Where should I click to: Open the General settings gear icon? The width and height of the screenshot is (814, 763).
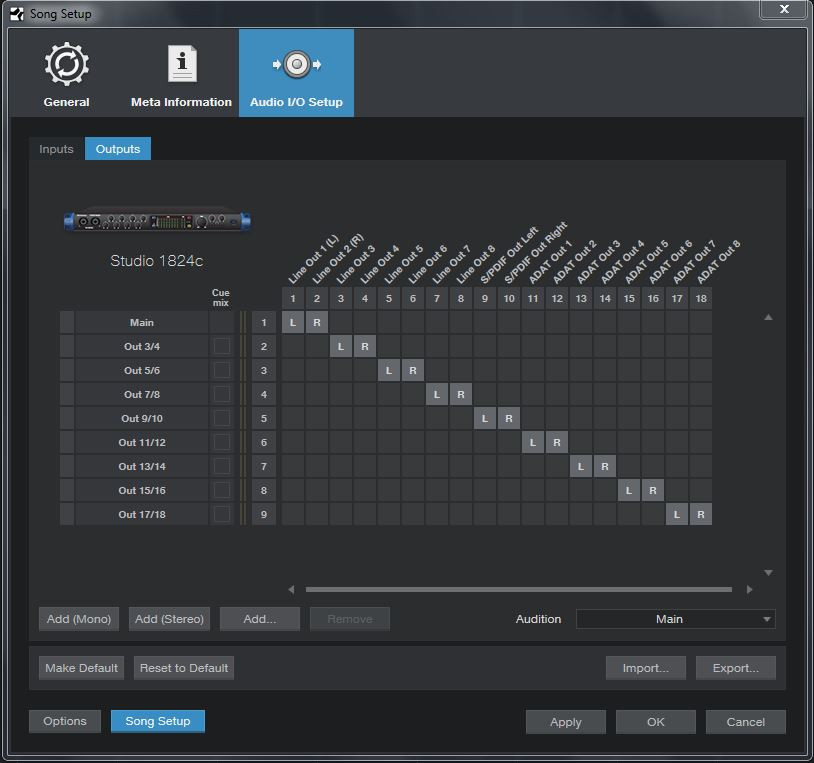click(x=67, y=65)
